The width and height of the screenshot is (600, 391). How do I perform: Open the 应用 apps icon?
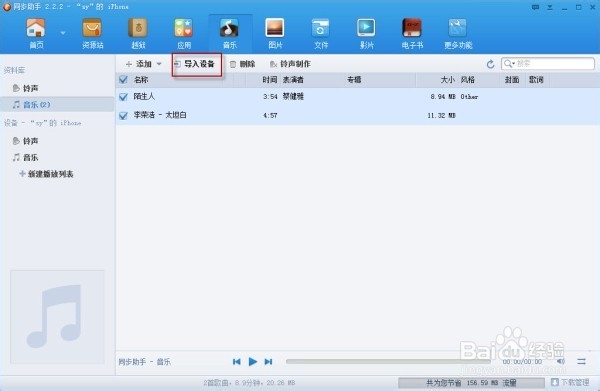pyautogui.click(x=184, y=34)
